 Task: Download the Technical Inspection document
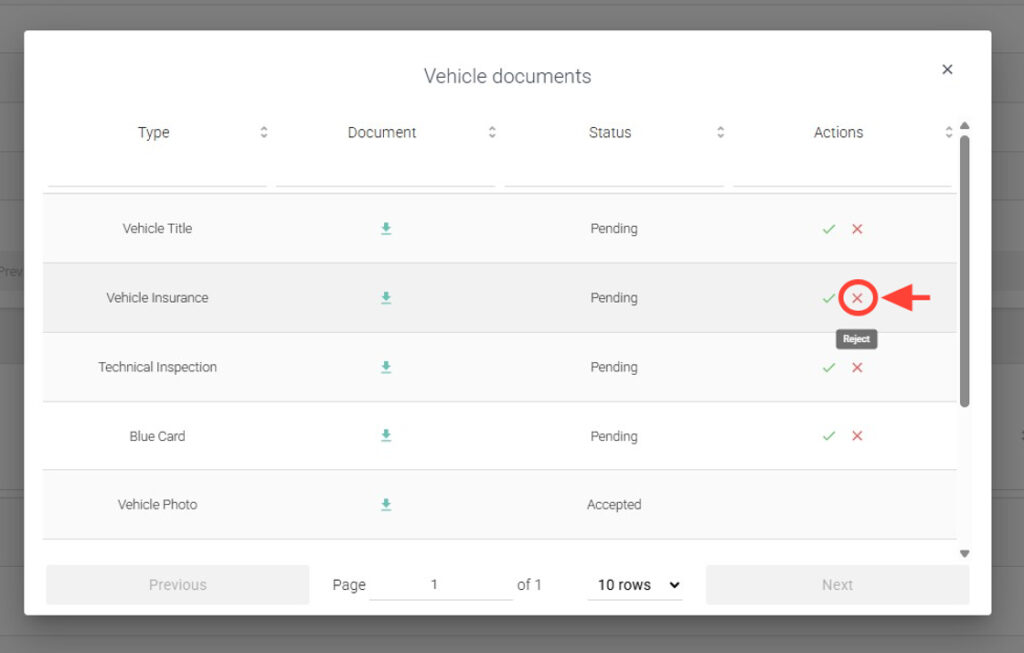click(x=386, y=367)
